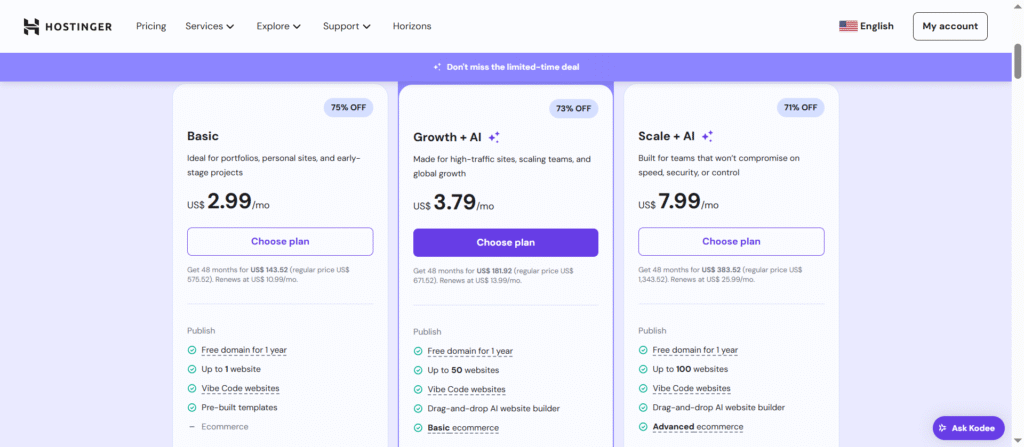Click the Growth plan Vibe Code checkmark
Screen dimensions: 1024x447
(x=418, y=389)
